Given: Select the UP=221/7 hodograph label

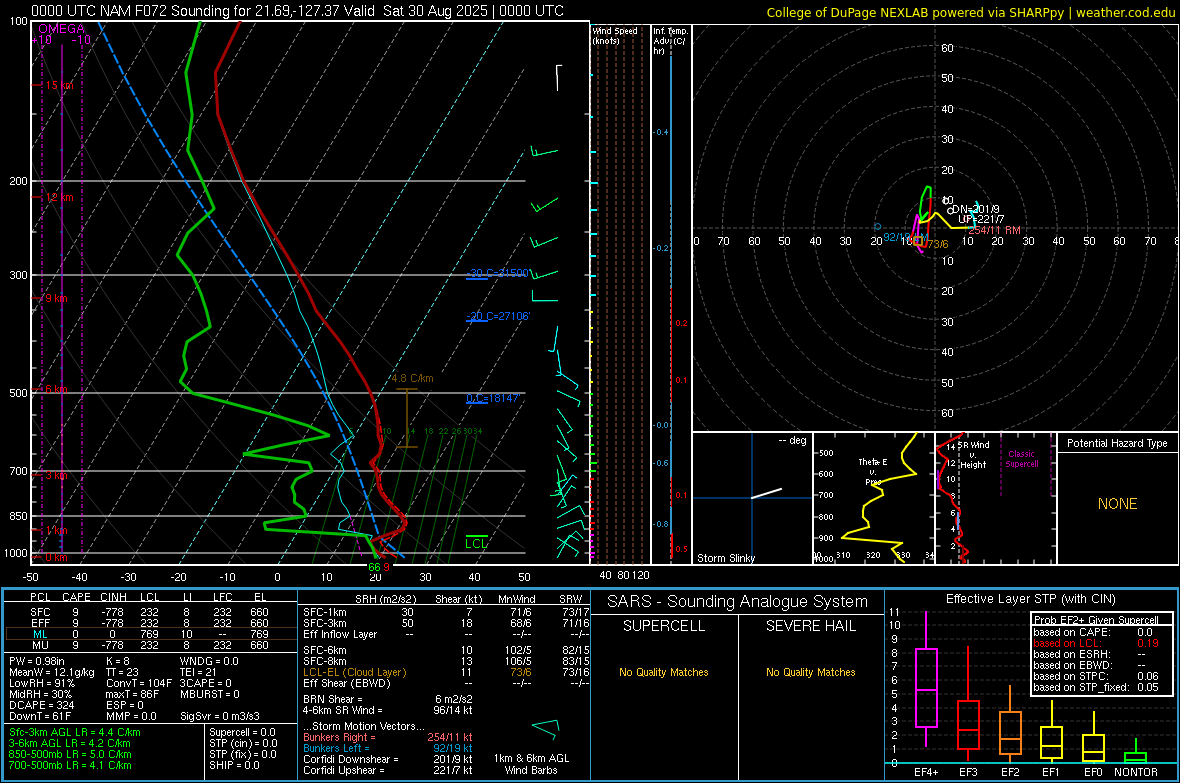Looking at the screenshot, I should pos(981,219).
